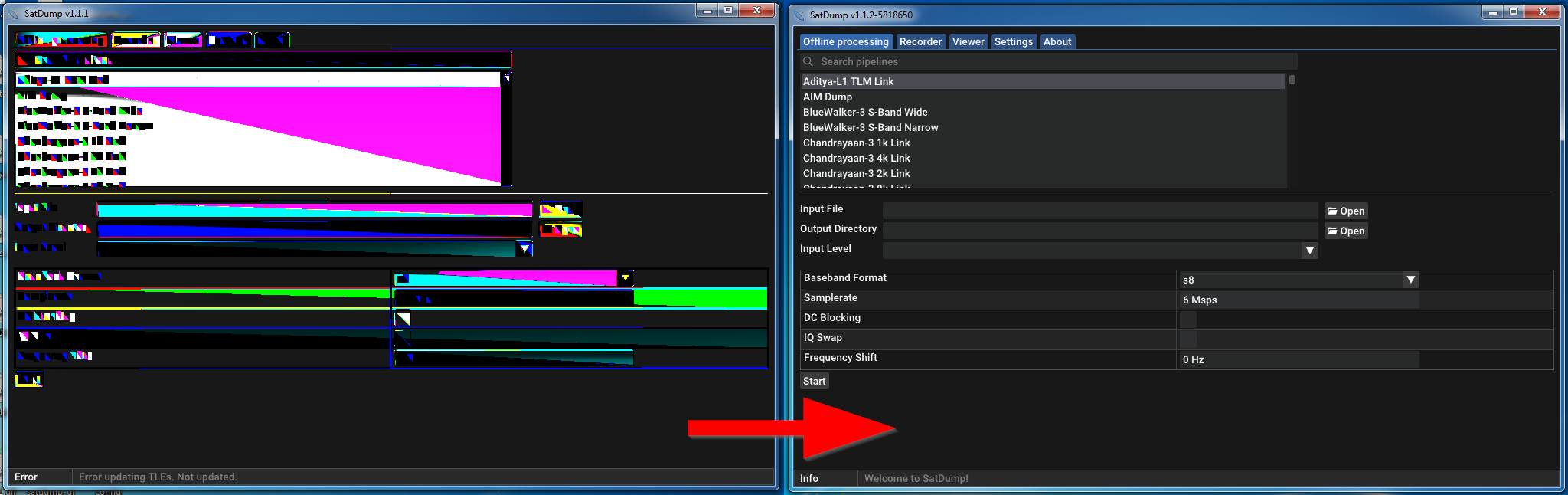Select Chandrayaan-3 4k Link pipeline
The width and height of the screenshot is (1568, 495).
[1043, 158]
